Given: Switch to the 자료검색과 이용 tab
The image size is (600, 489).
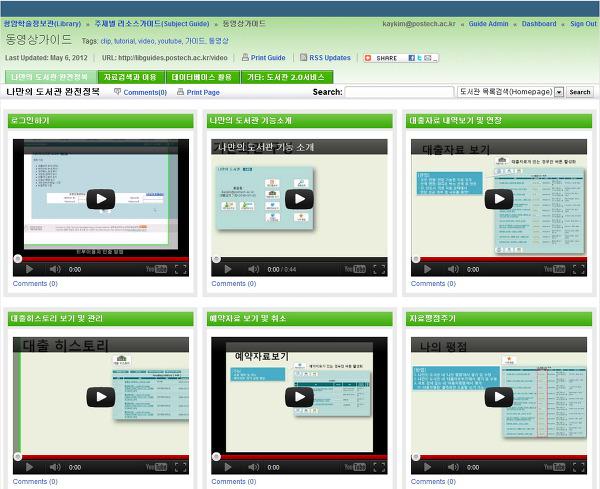Looking at the screenshot, I should (x=130, y=77).
